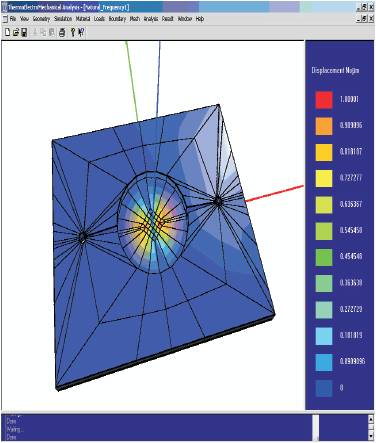The height and width of the screenshot is (443, 376).
Task: Create a new file with toolbar icon
Action: (7, 32)
